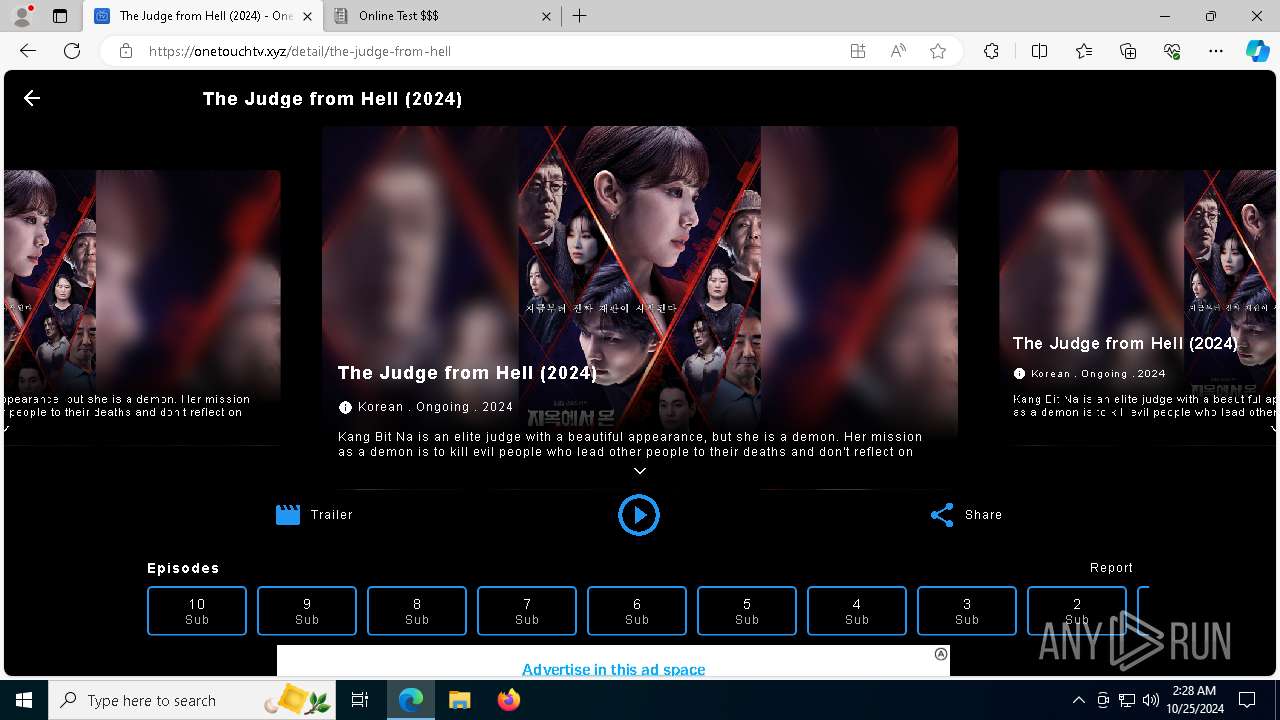Show hidden system tray icons

pyautogui.click(x=1078, y=700)
